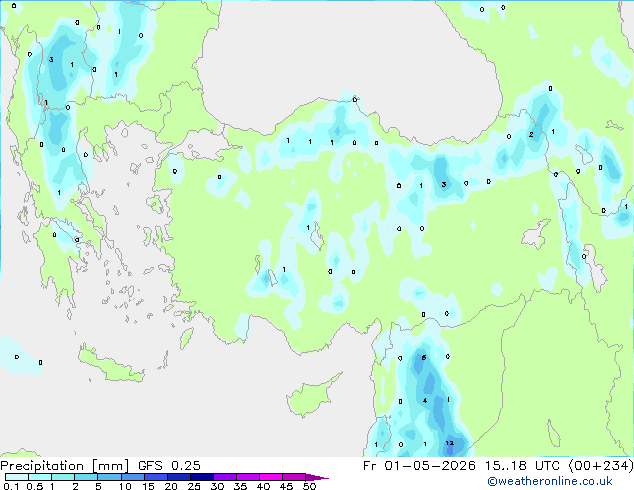Click the '15..18 UTC' time text

pyautogui.click(x=522, y=466)
